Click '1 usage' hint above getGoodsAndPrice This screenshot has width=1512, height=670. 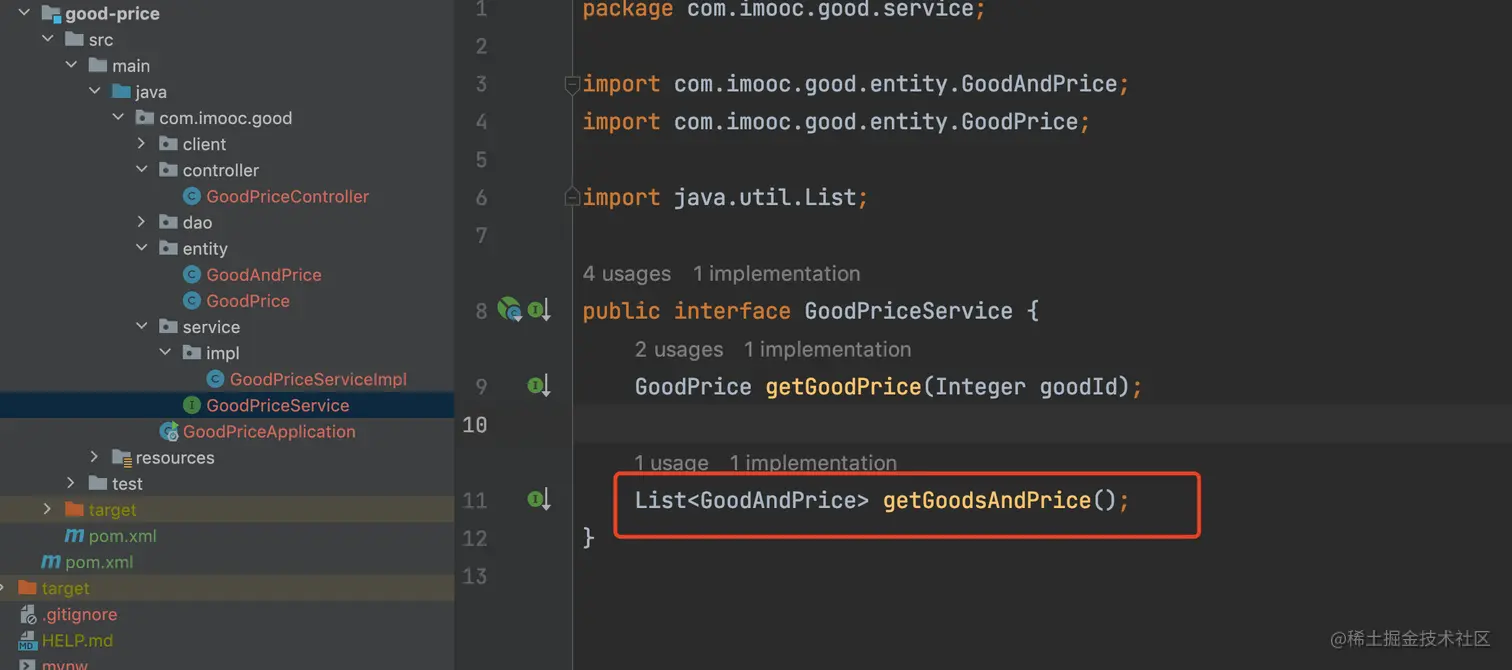click(672, 463)
